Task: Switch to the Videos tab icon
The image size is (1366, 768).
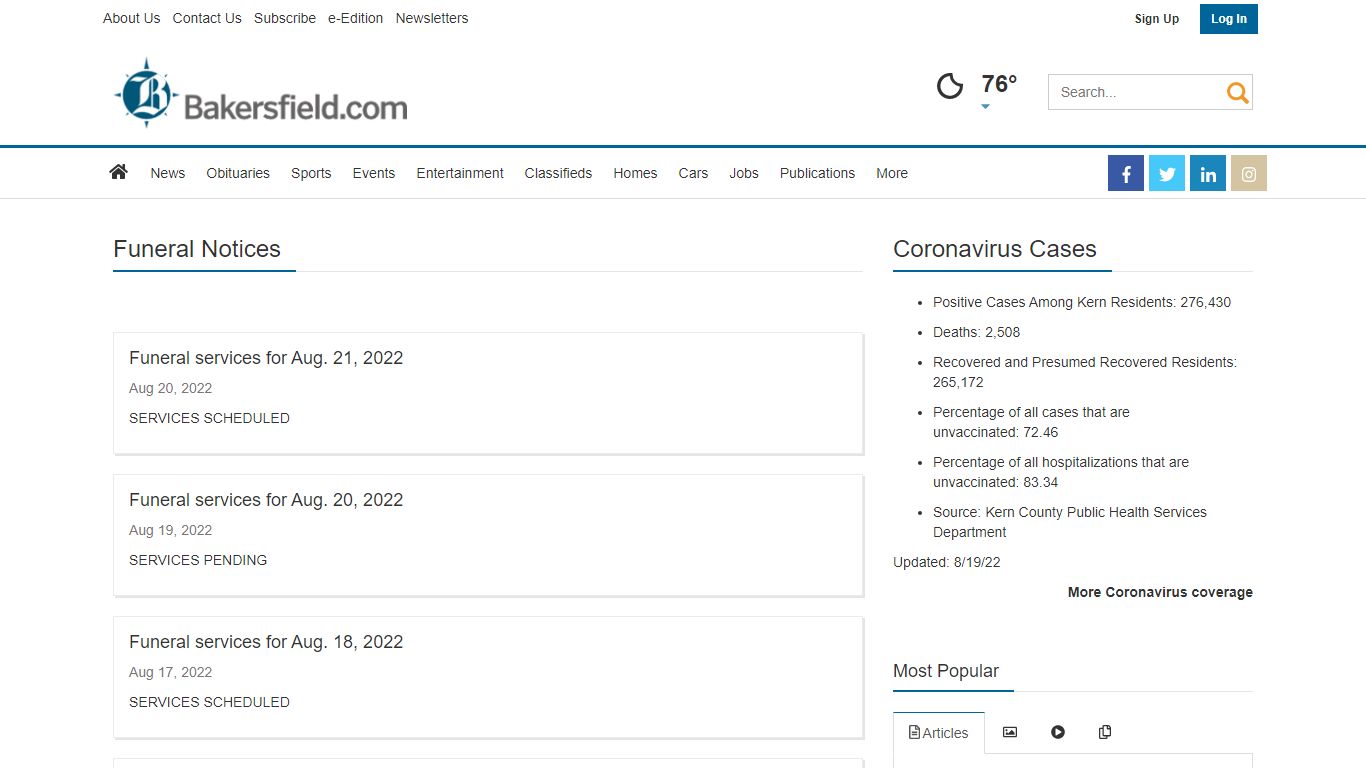Action: tap(1058, 732)
